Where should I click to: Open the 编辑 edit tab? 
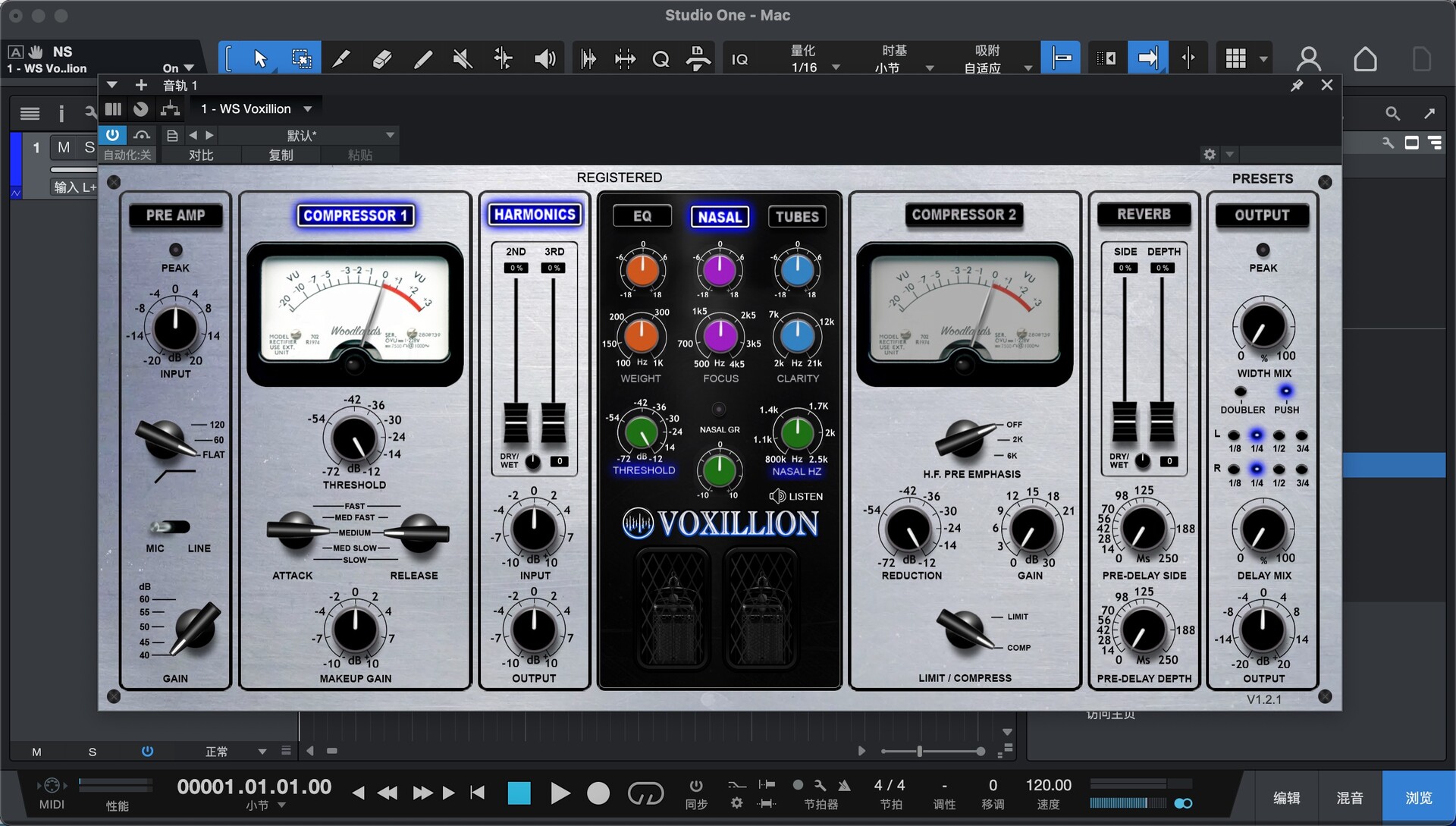pyautogui.click(x=1286, y=798)
